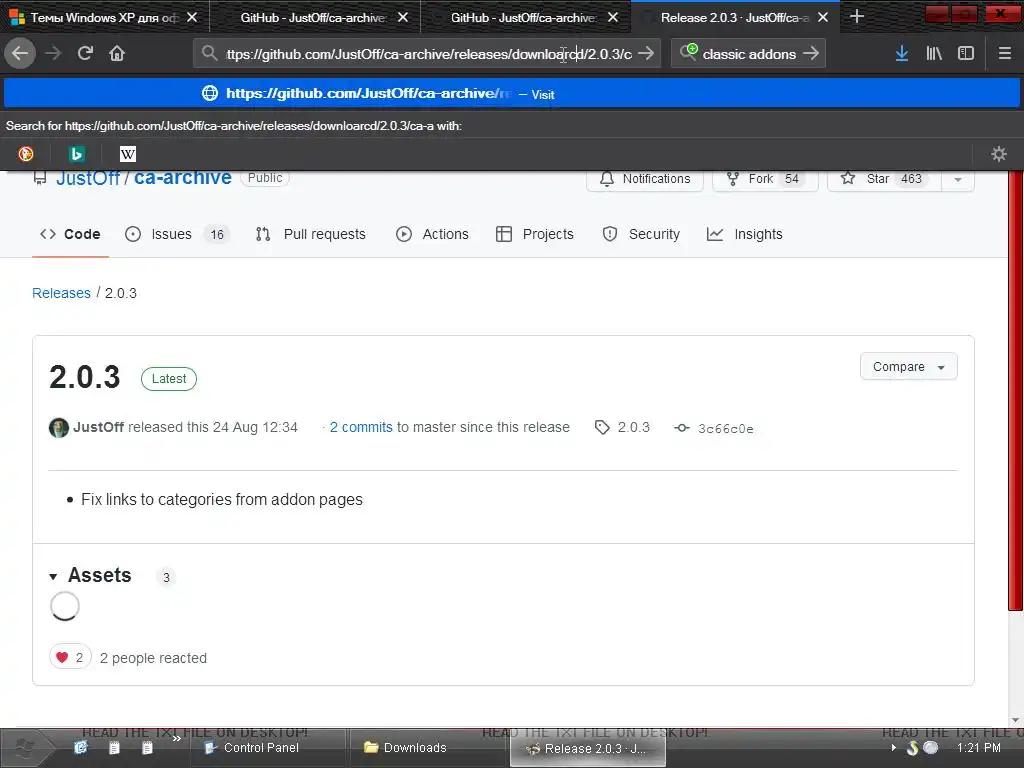Open the Actions tab
Viewport: 1024px width, 768px height.
pyautogui.click(x=432, y=234)
